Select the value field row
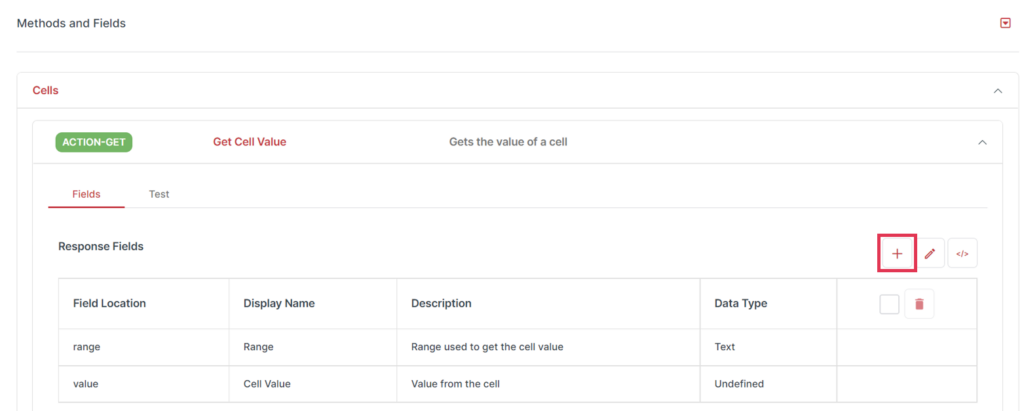Screen dimensions: 1024x411 (x=518, y=384)
